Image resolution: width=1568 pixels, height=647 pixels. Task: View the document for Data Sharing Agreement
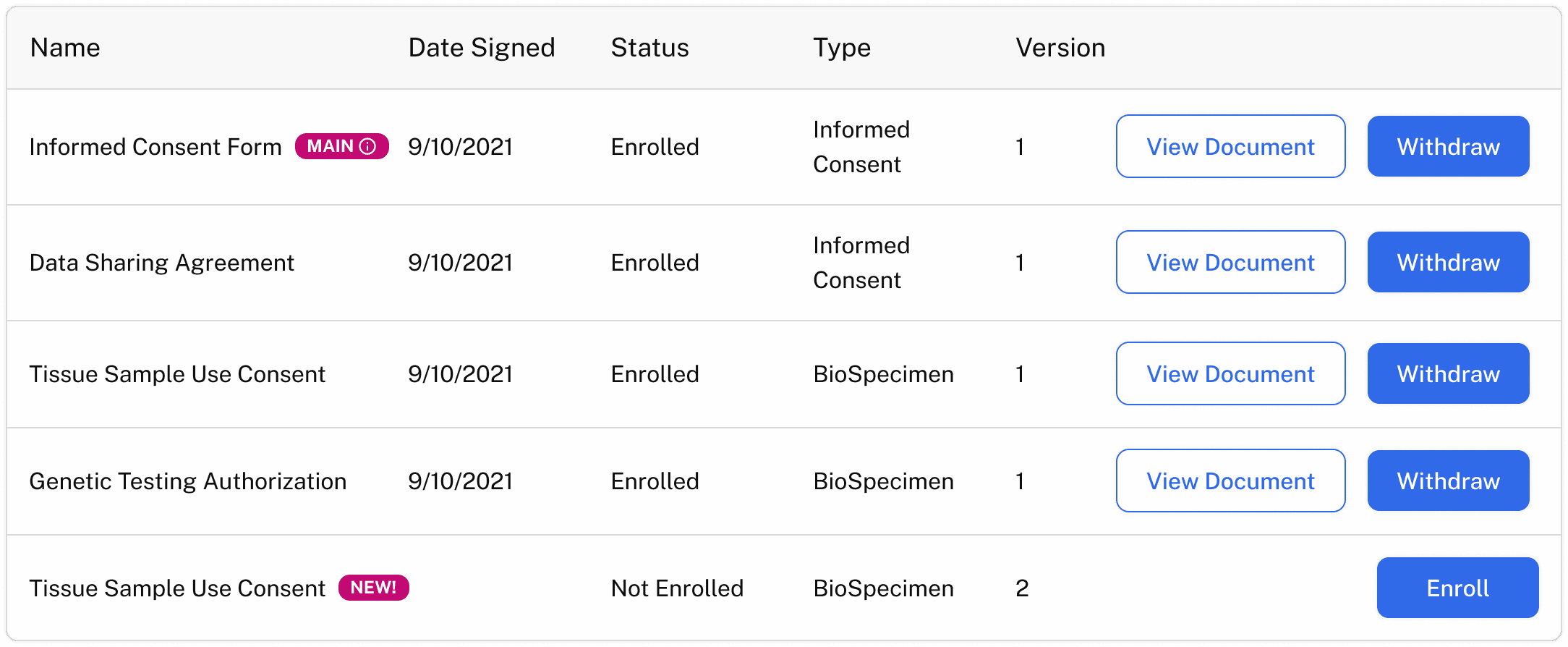(x=1230, y=262)
